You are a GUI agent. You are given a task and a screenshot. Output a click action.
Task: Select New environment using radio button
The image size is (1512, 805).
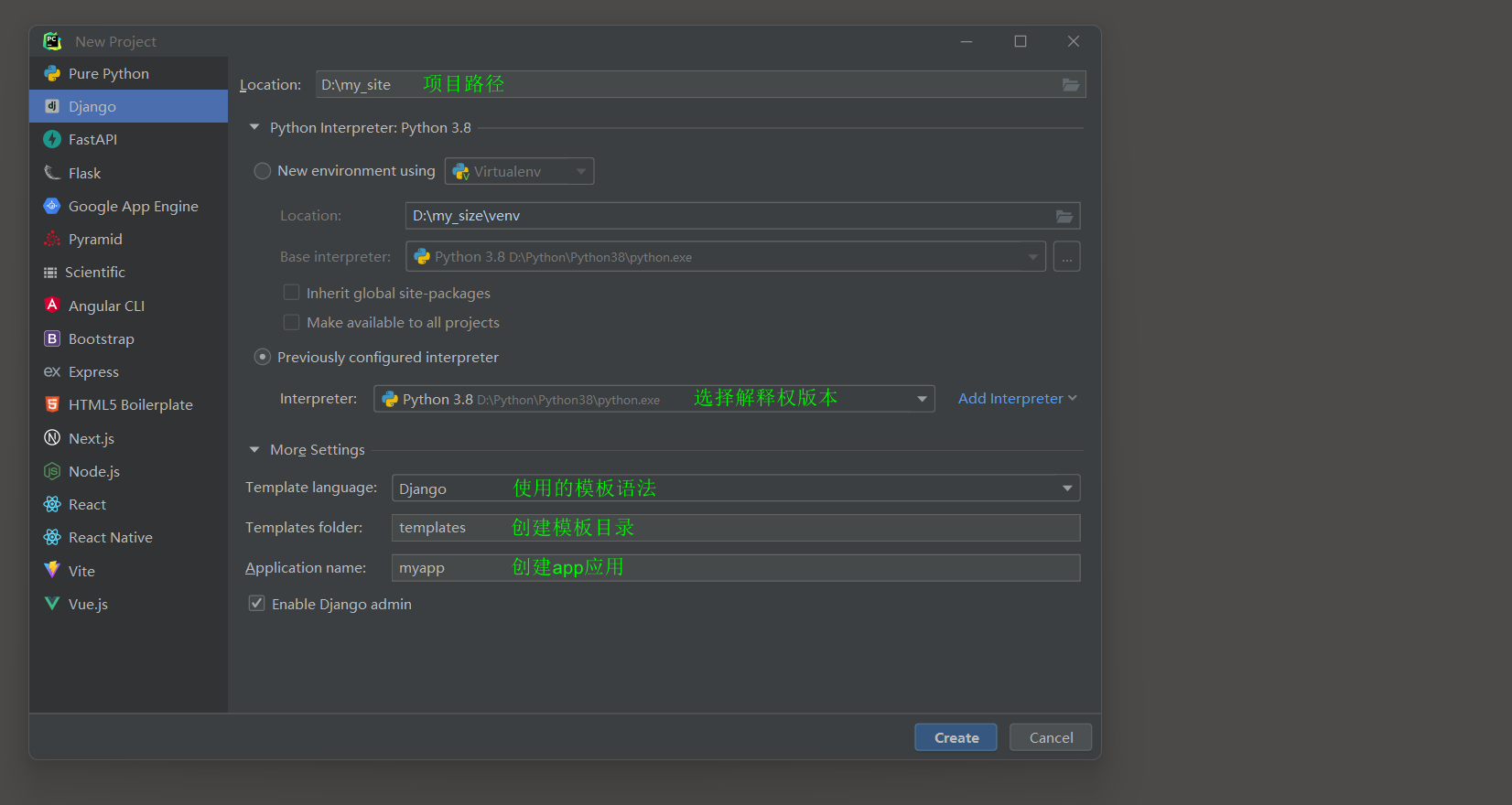(263, 171)
